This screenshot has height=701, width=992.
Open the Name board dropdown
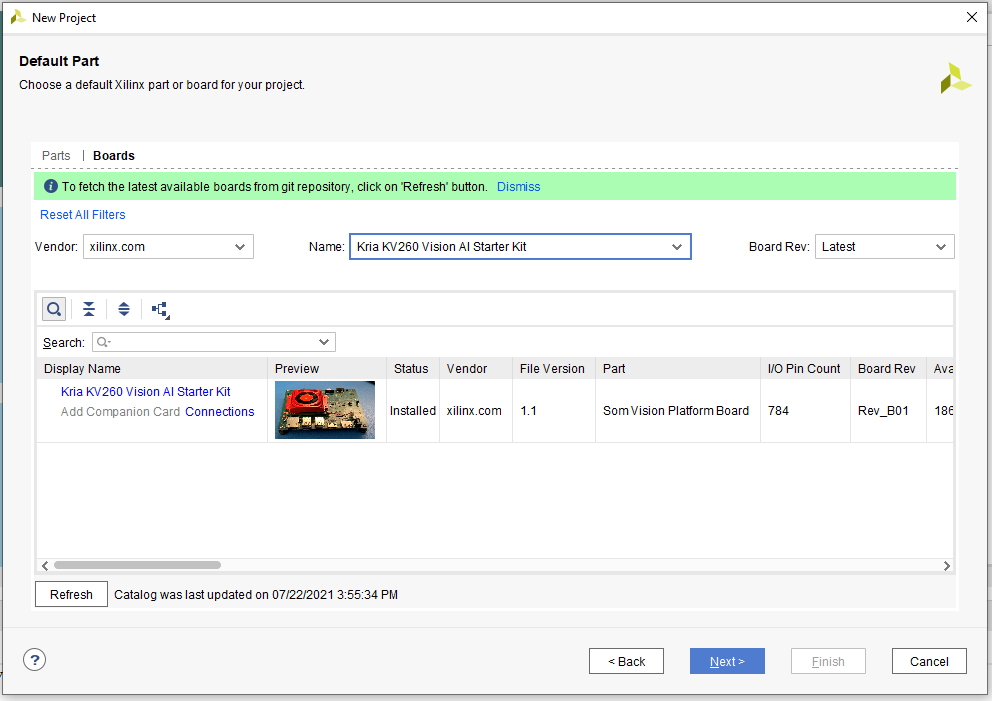(x=520, y=247)
